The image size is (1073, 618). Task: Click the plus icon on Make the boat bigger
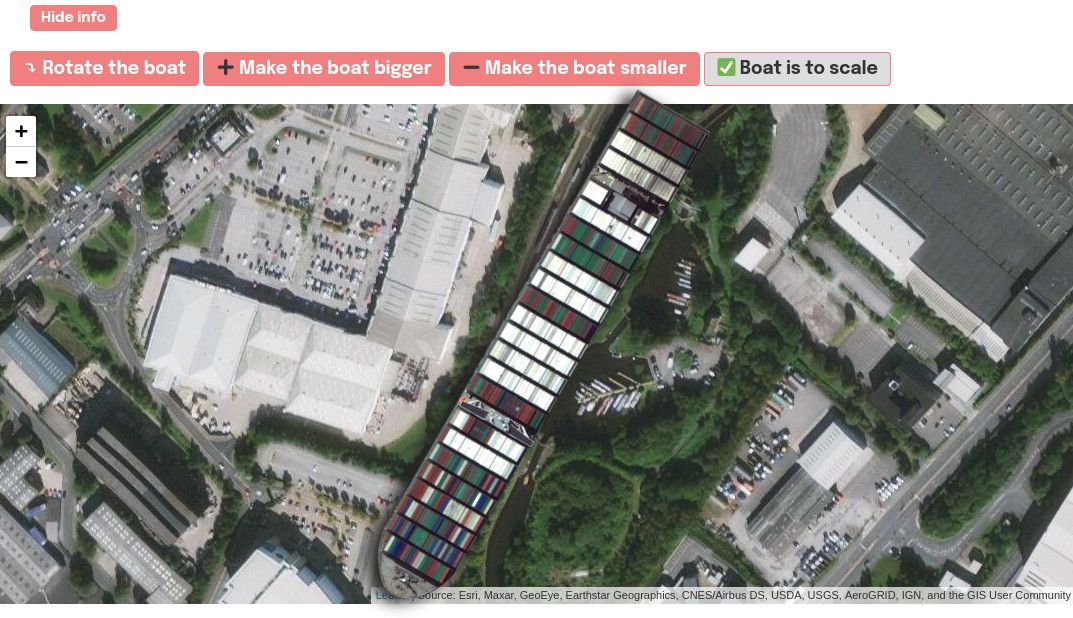coord(225,67)
